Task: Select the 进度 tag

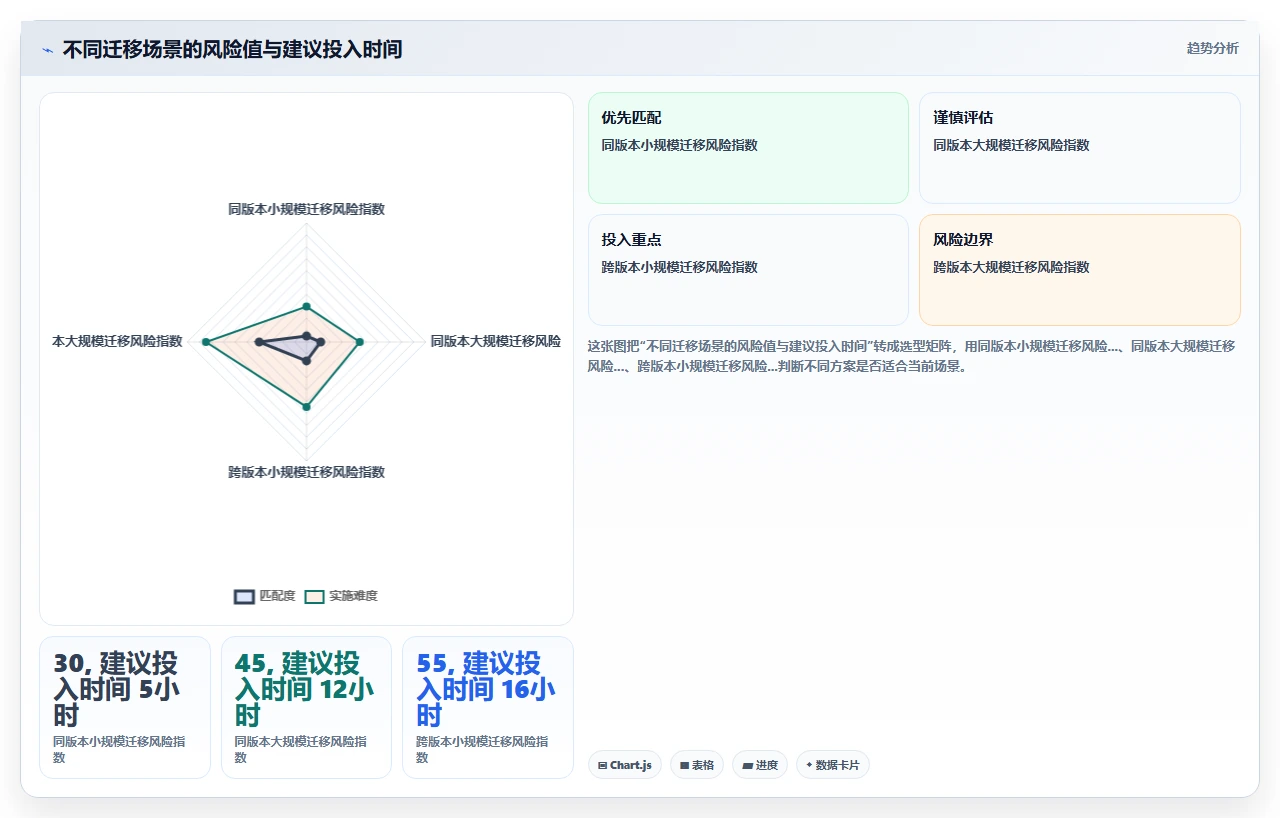Action: (x=760, y=765)
